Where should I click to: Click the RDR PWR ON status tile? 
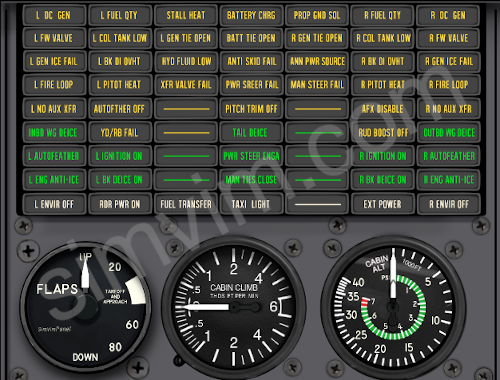click(120, 204)
